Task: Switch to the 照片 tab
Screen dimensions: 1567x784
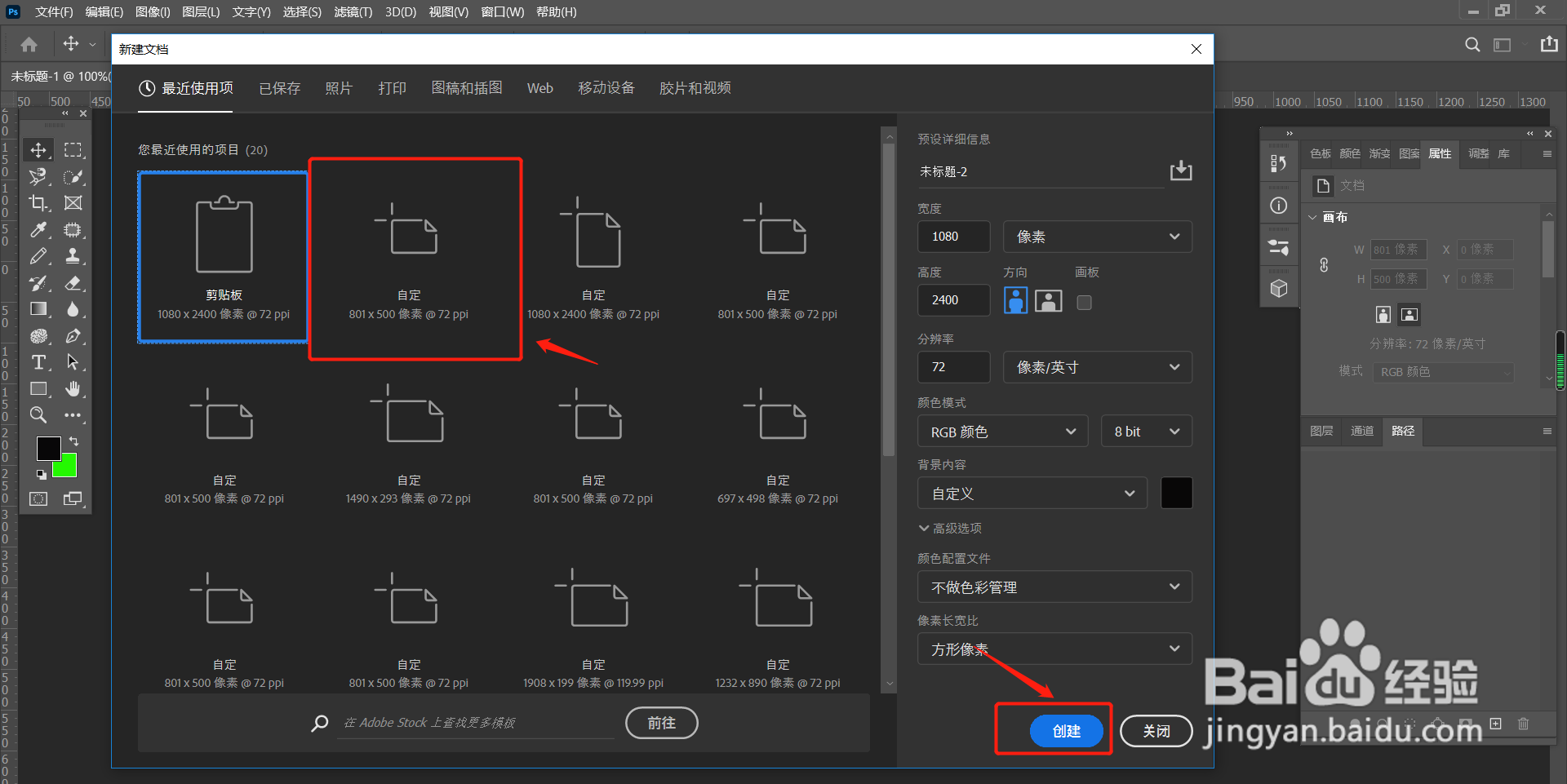Action: pyautogui.click(x=339, y=88)
